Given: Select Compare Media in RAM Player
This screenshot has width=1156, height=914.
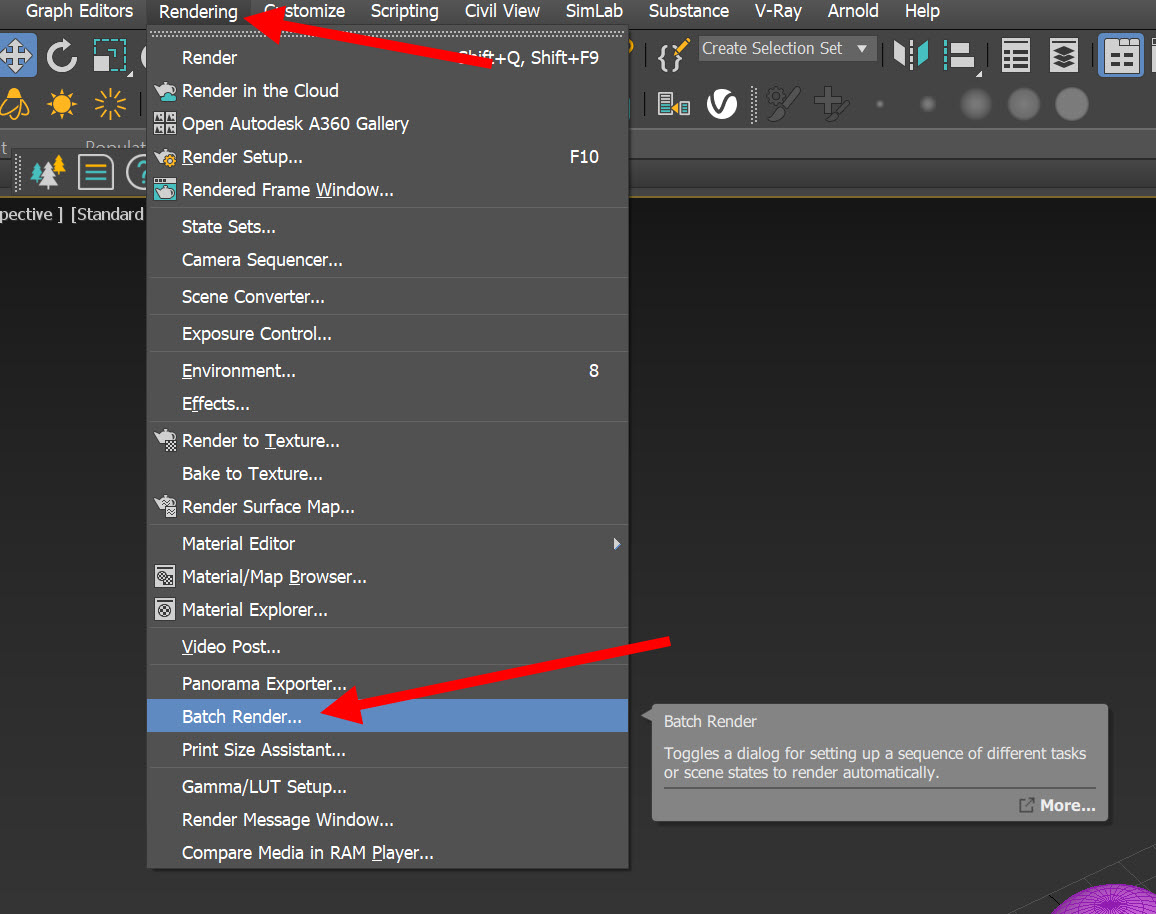Looking at the screenshot, I should coord(388,853).
